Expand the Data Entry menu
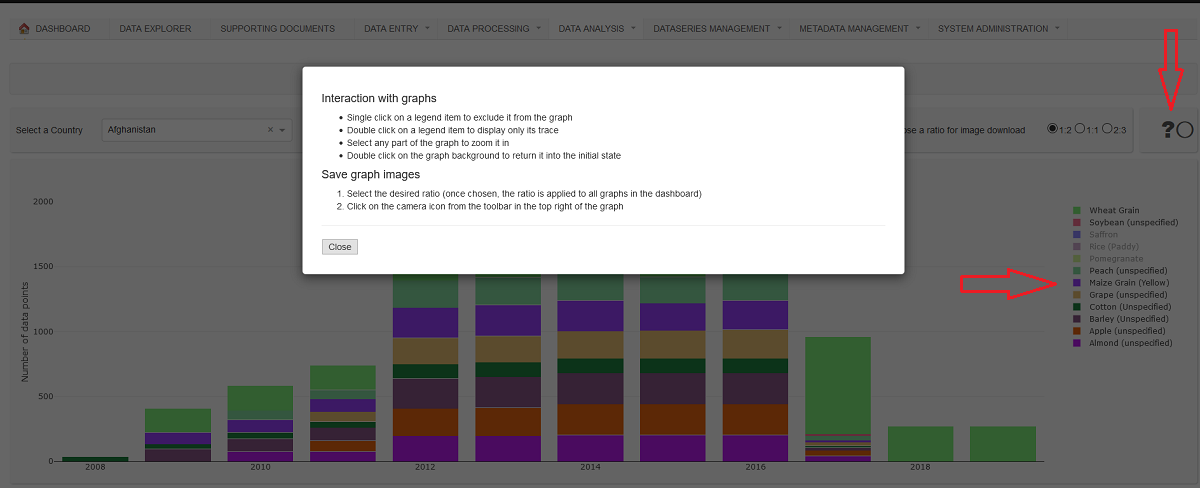 click(396, 28)
